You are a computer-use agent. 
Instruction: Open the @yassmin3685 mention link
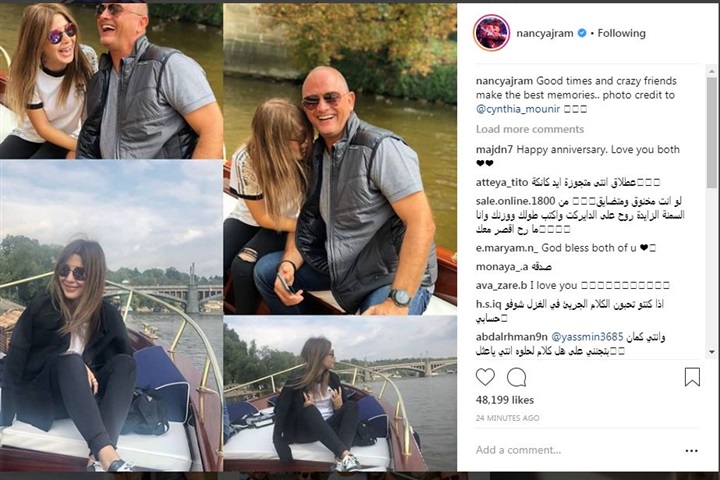pos(587,337)
